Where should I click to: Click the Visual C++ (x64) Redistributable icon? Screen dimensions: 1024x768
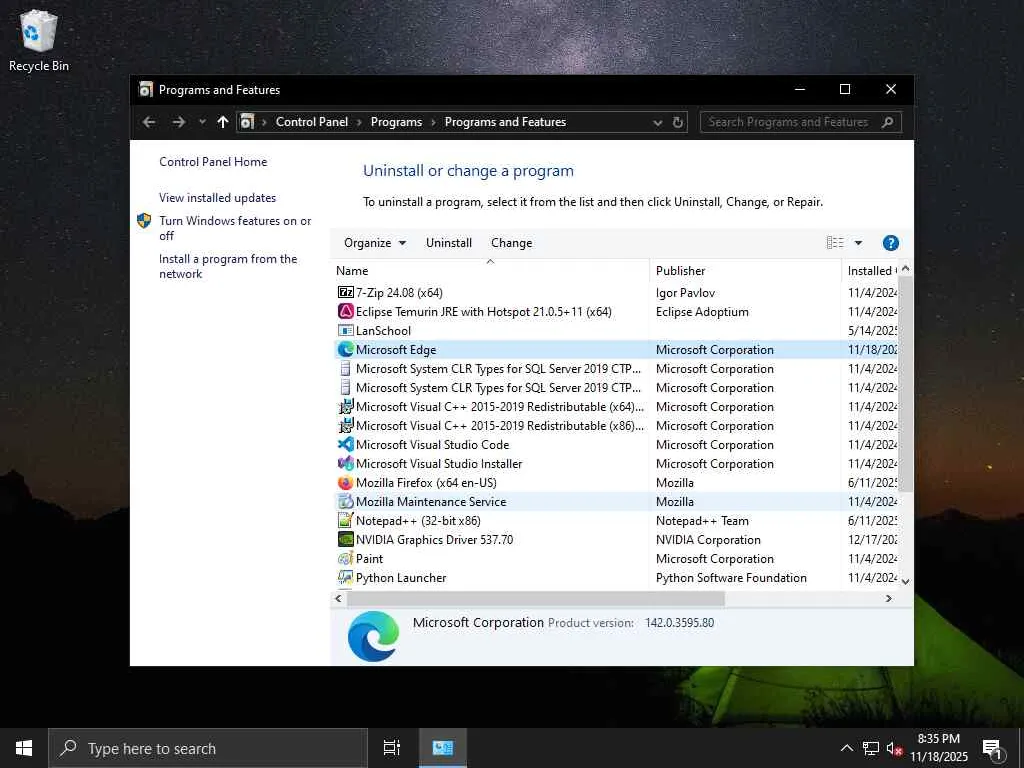pyautogui.click(x=345, y=407)
